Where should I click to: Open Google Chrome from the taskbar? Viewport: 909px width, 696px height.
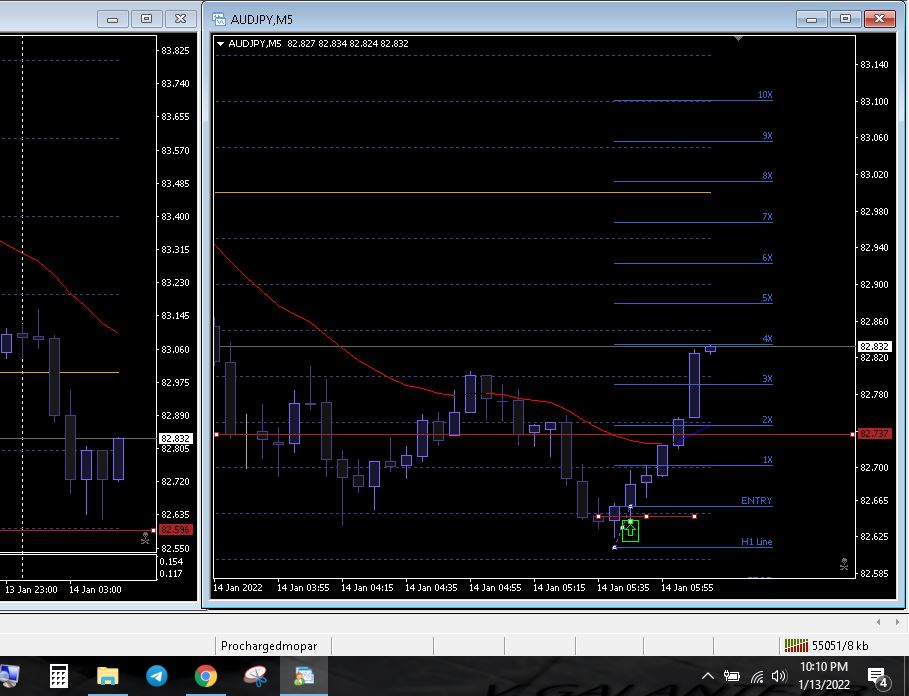206,677
